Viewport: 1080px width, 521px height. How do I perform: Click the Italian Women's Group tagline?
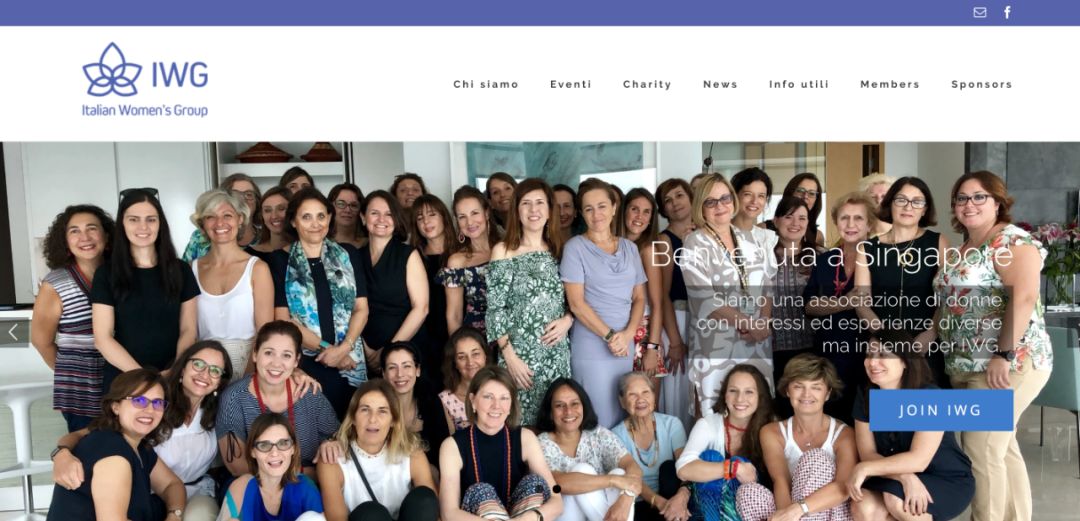[x=145, y=110]
